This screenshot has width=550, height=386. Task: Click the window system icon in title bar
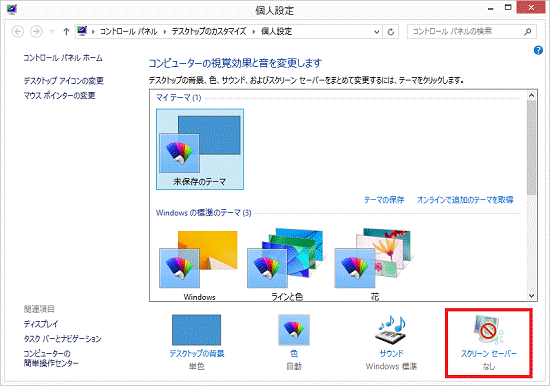(12, 9)
